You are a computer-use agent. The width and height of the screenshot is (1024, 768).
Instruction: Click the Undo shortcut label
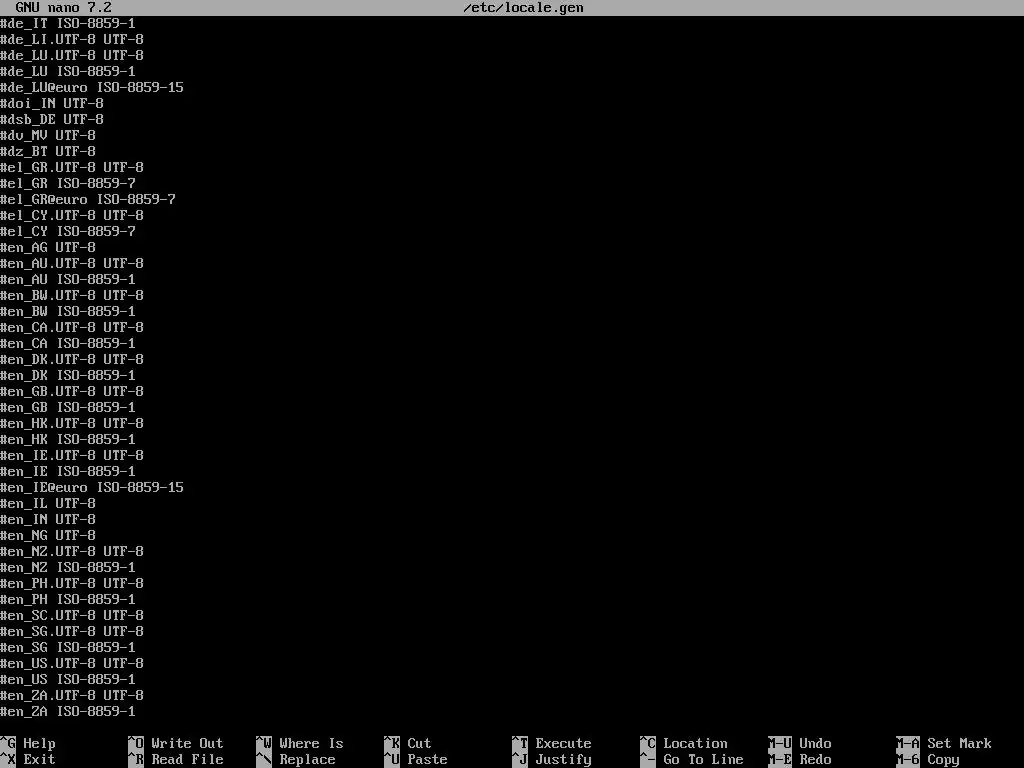tap(815, 743)
